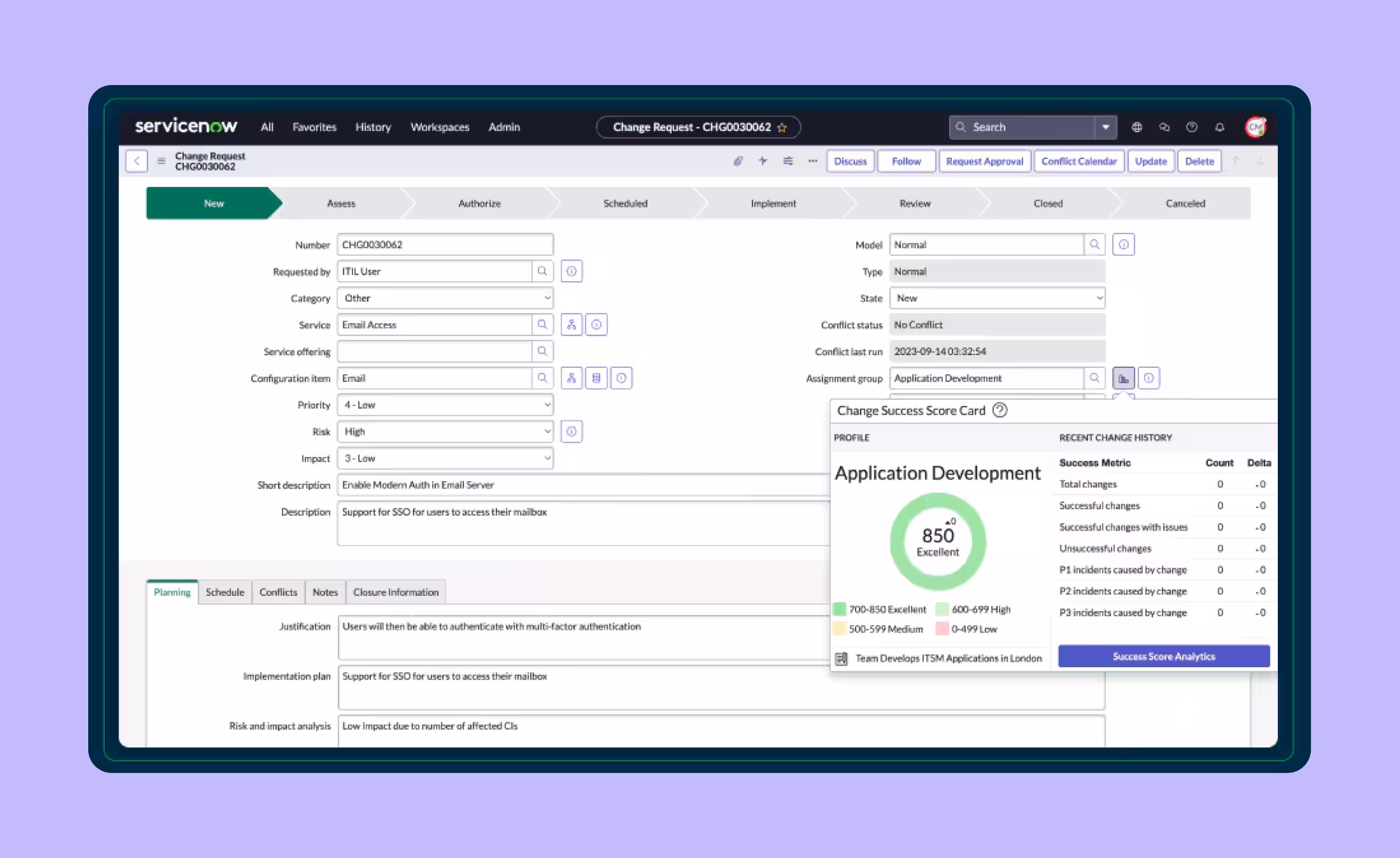
Task: Click the Short description field
Action: pos(584,485)
